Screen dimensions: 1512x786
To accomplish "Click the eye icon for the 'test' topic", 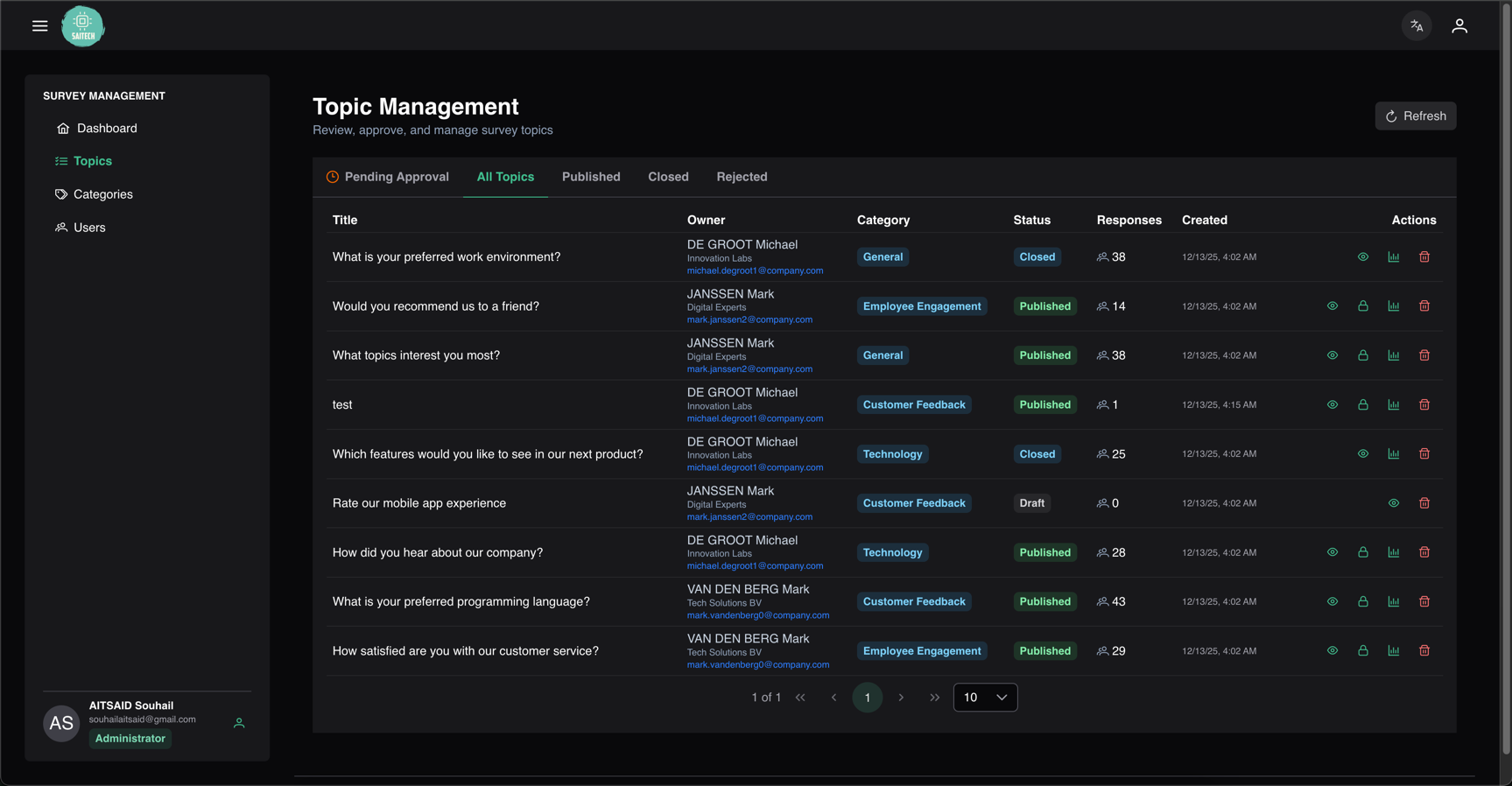I will coord(1333,405).
